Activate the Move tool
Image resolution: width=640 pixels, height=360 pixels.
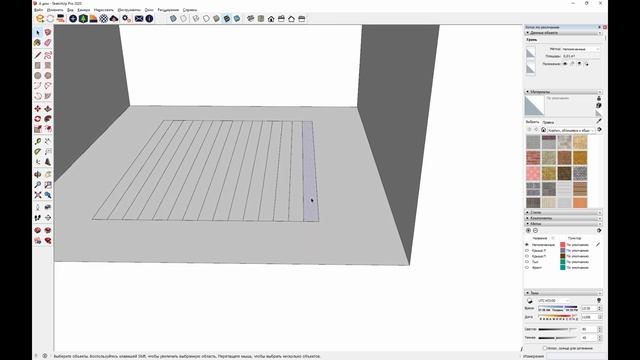coord(38,109)
